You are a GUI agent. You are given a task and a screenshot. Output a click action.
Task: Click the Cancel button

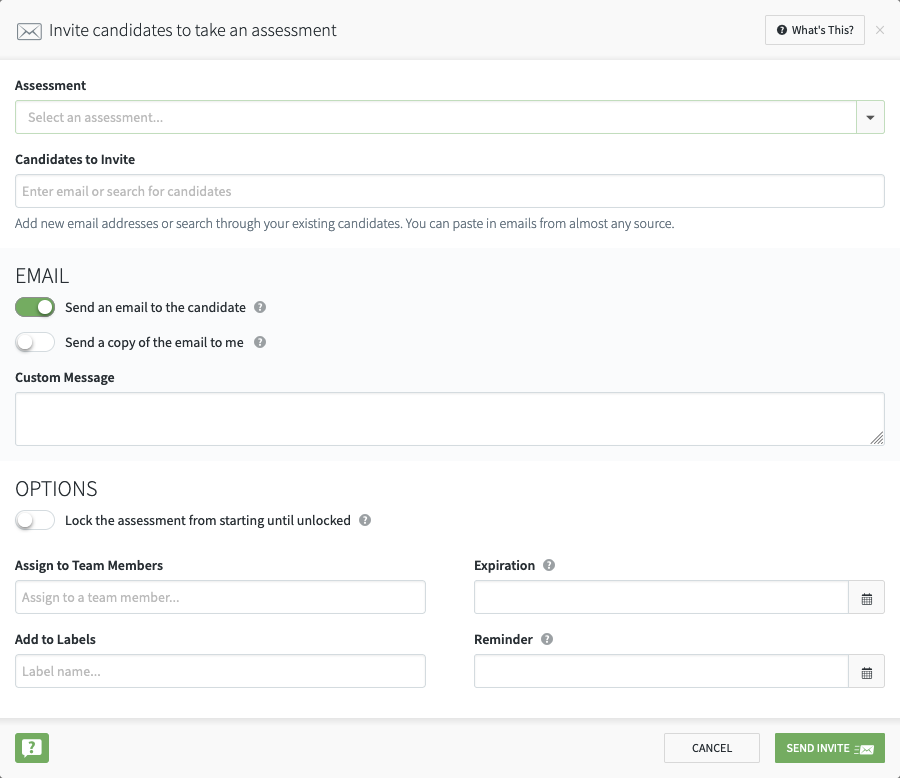click(712, 747)
